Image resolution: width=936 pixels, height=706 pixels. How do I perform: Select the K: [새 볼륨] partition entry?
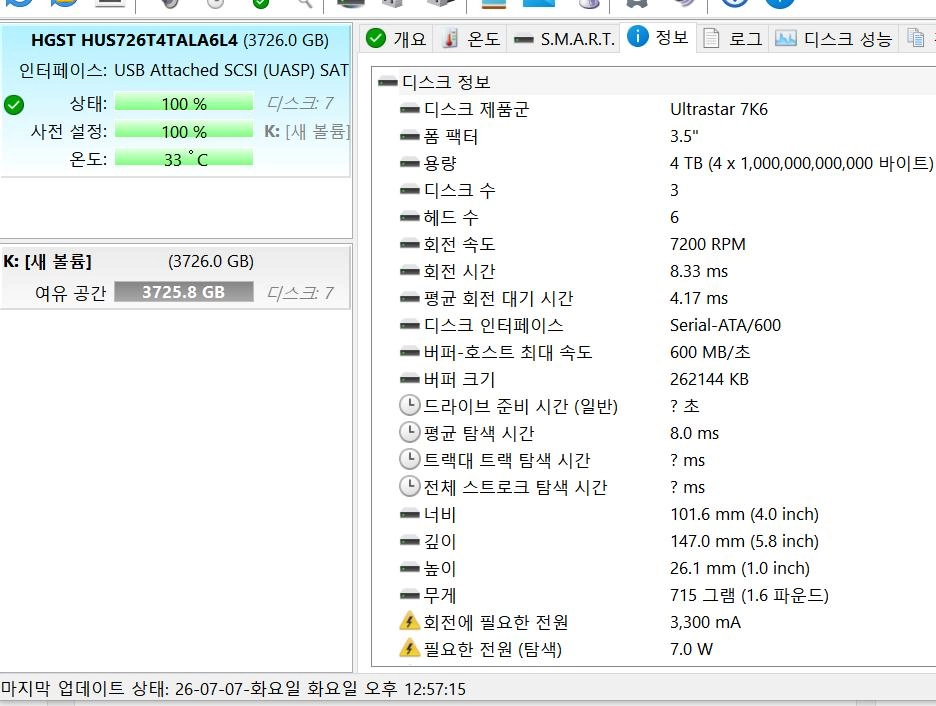(176, 276)
